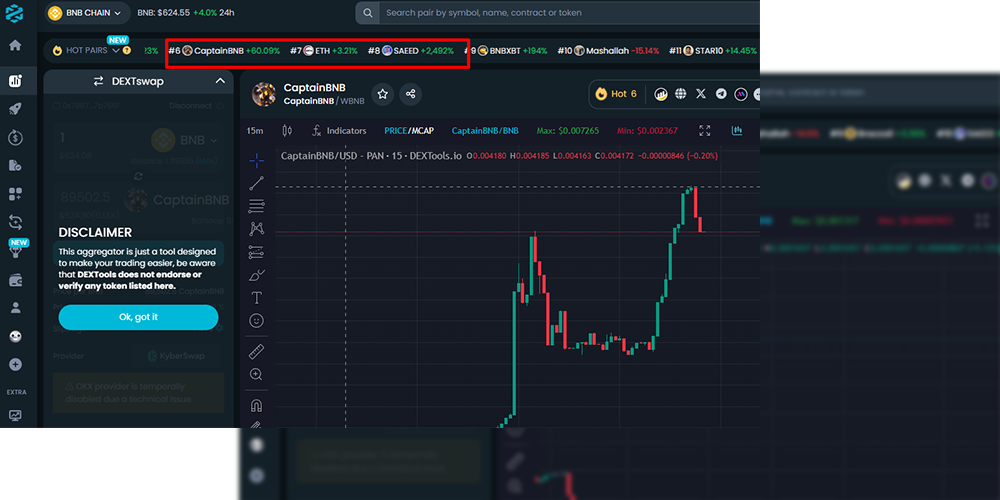Add CaptainBNB to favorites with star
This screenshot has width=1000, height=500.
point(383,94)
